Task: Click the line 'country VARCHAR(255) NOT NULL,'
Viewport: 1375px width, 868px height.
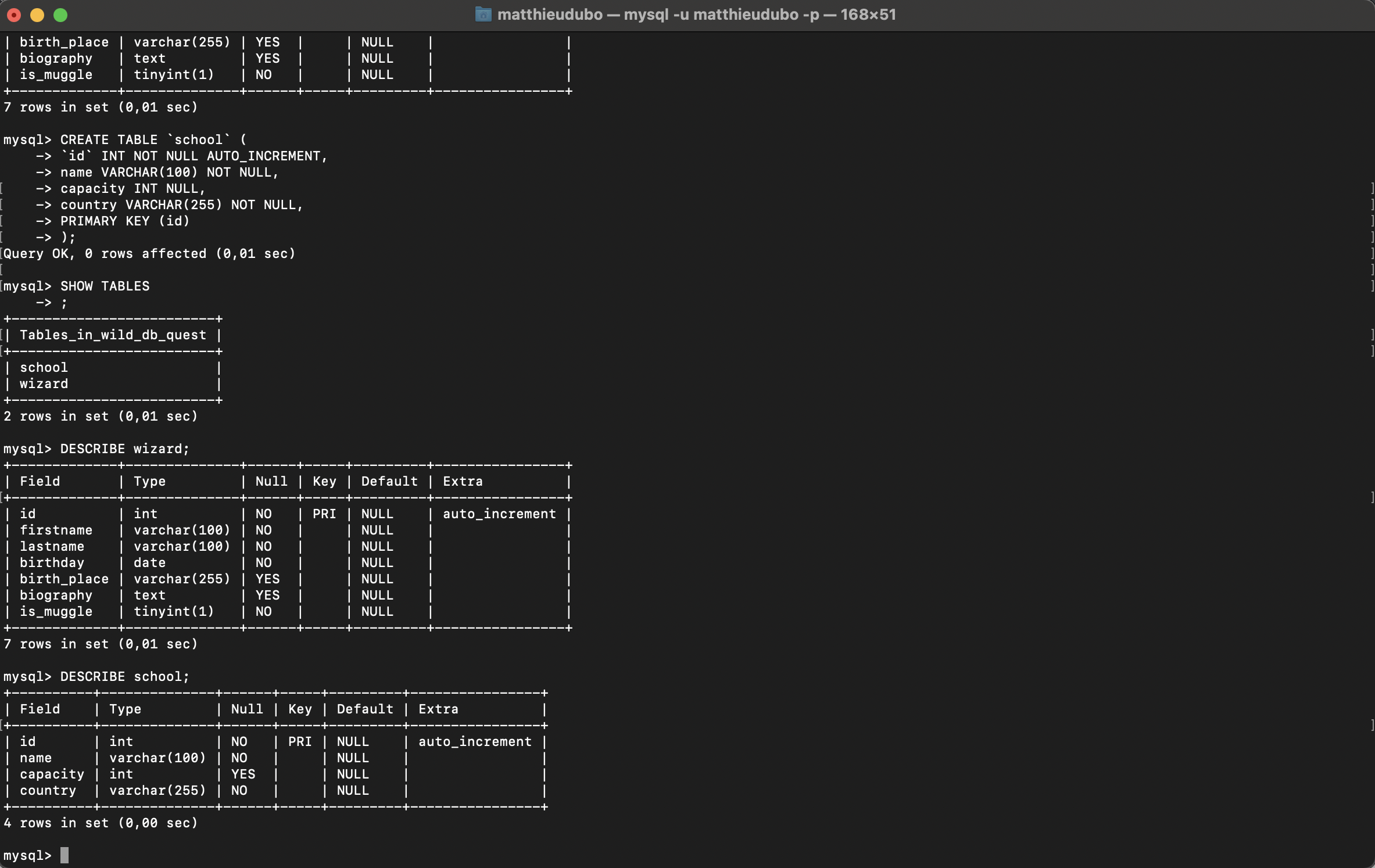Action: [182, 205]
